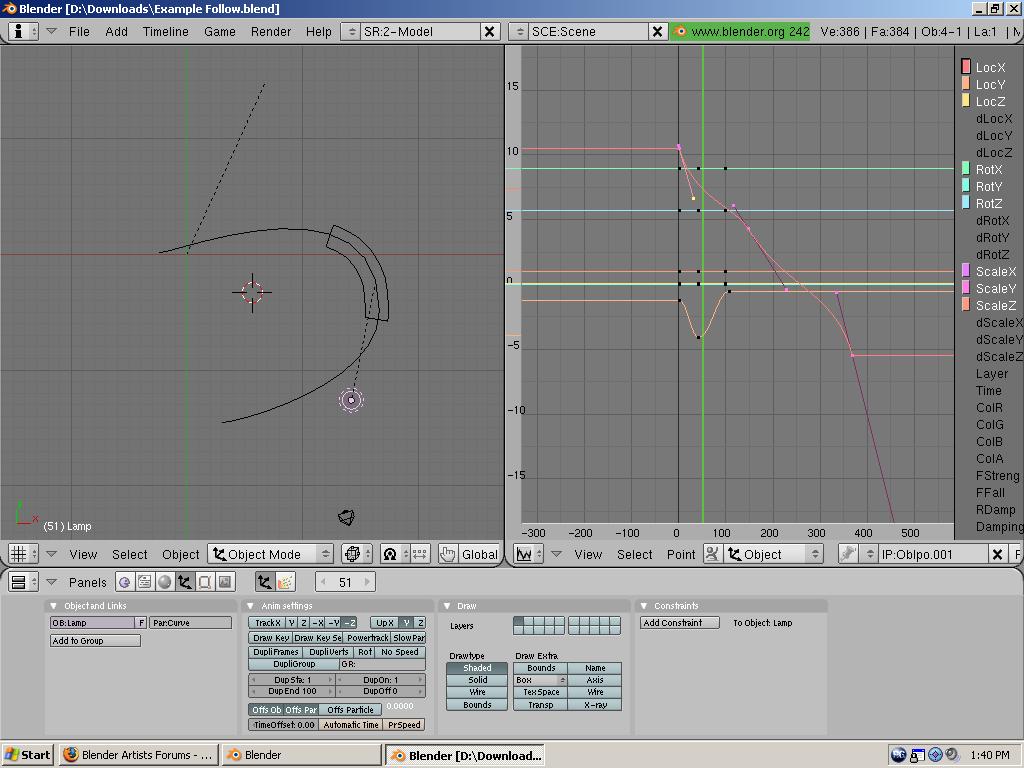
Task: Delete the IP:ObIpo.001 datablock link (X)
Action: coord(997,554)
